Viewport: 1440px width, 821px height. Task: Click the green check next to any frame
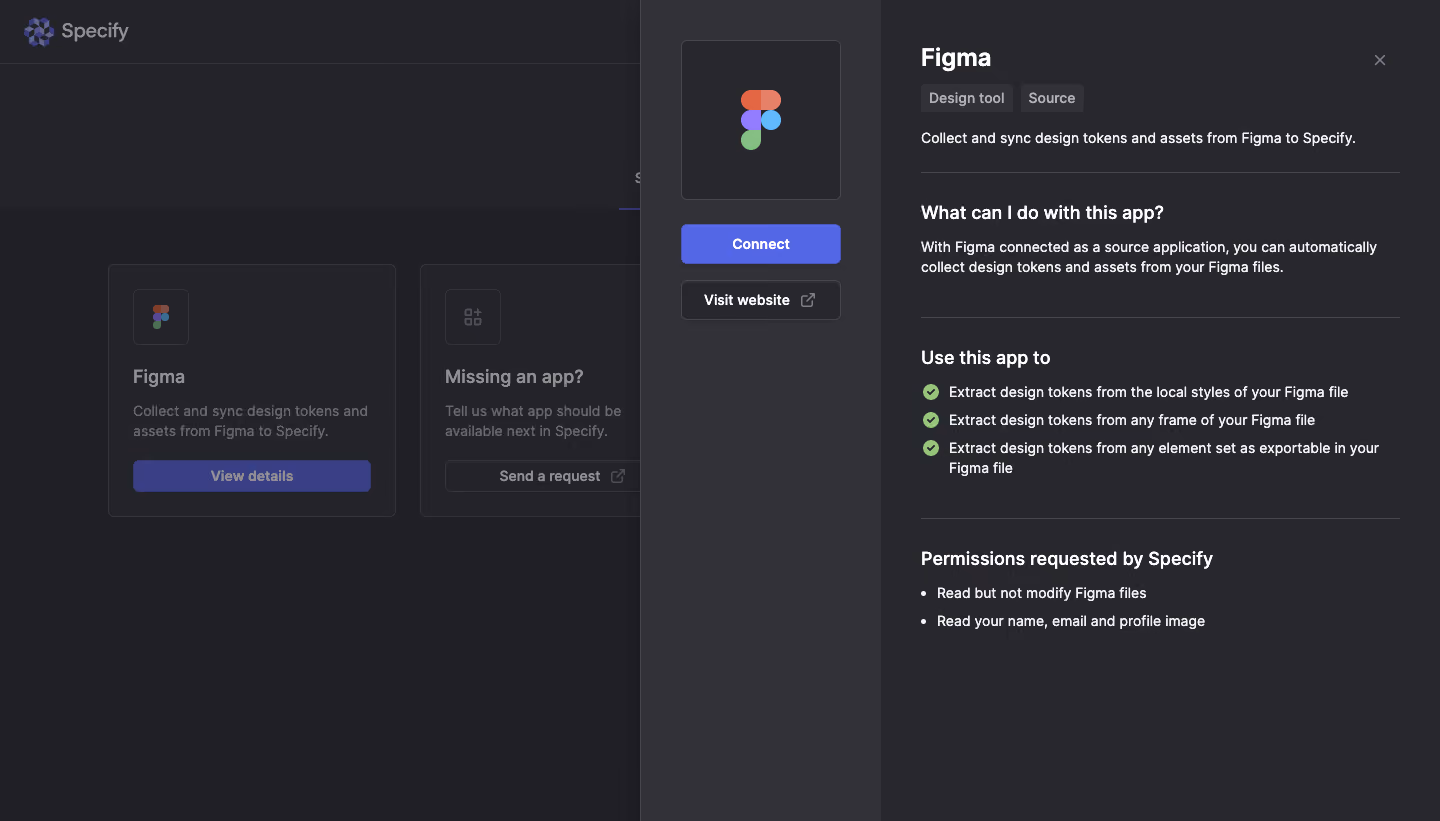point(931,420)
